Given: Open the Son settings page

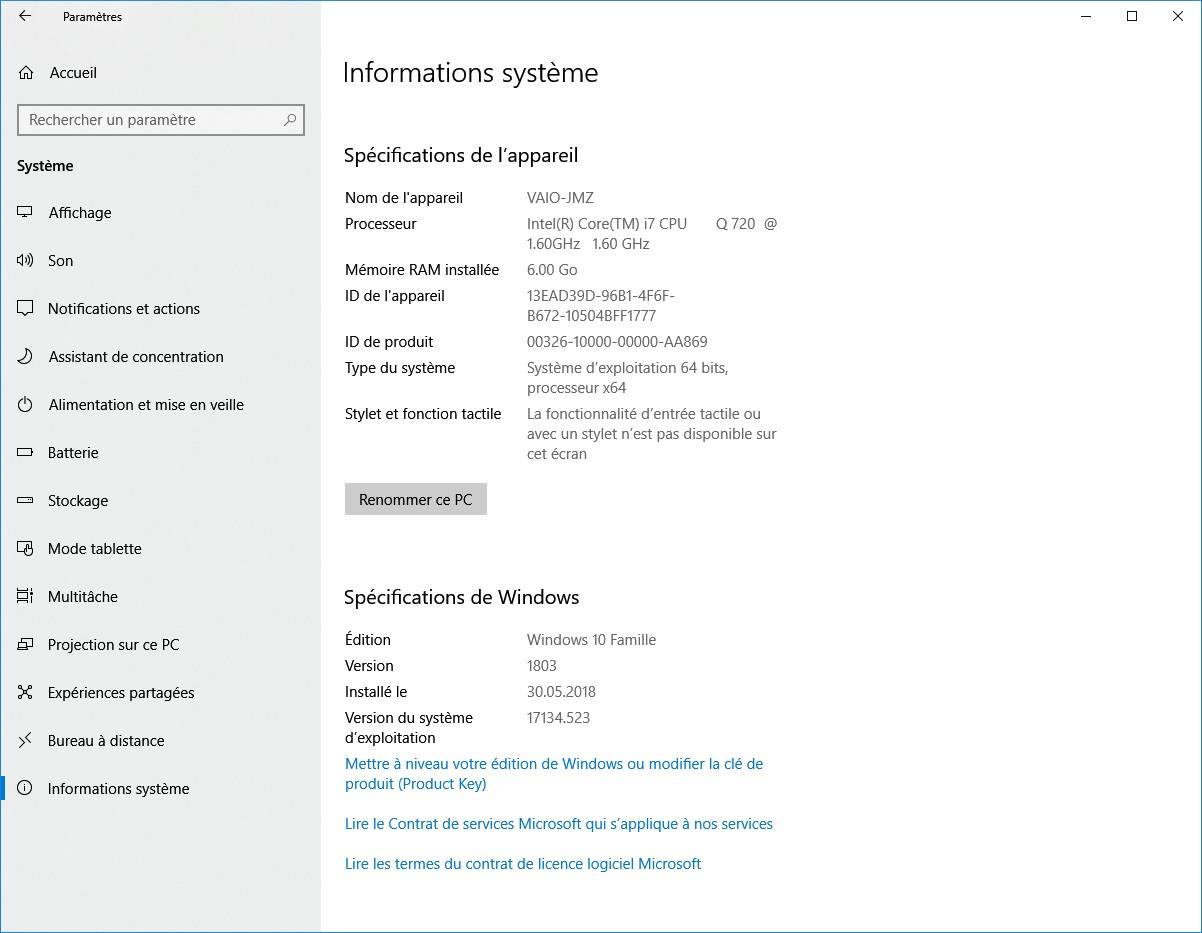Looking at the screenshot, I should point(160,261).
